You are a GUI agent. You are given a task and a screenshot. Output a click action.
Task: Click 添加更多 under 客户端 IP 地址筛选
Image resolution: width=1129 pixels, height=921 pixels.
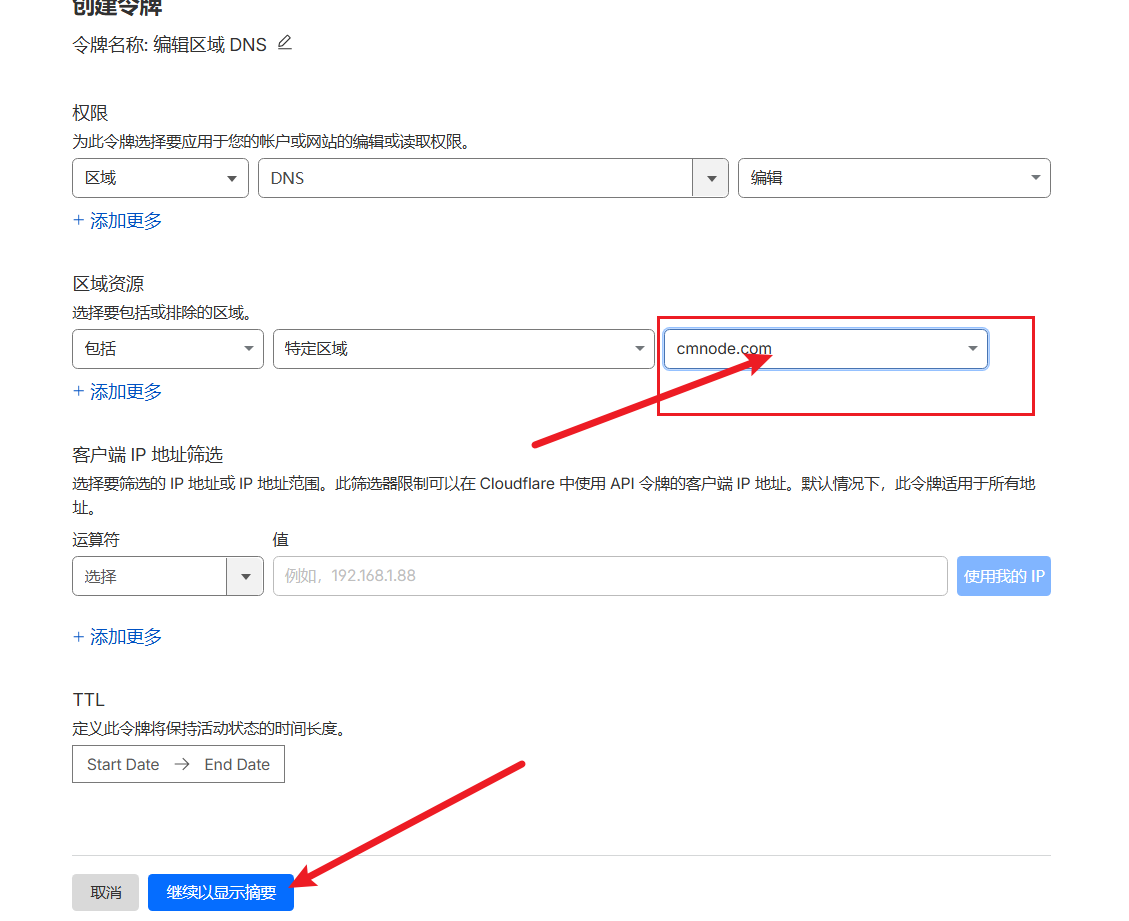118,637
